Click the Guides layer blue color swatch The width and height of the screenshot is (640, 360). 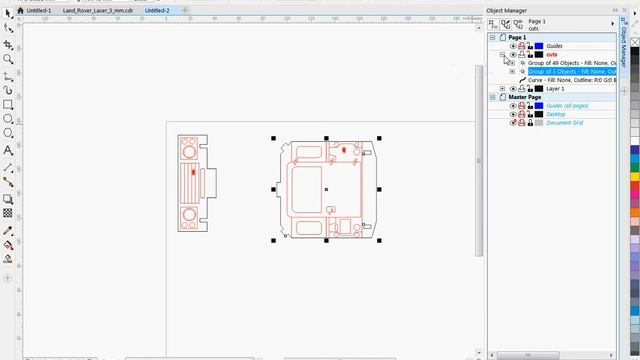539,46
